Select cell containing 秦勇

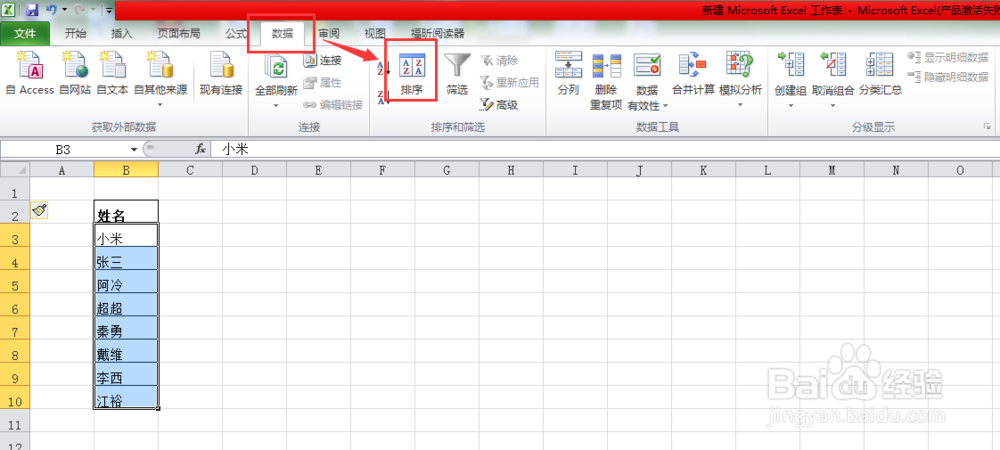(126, 328)
